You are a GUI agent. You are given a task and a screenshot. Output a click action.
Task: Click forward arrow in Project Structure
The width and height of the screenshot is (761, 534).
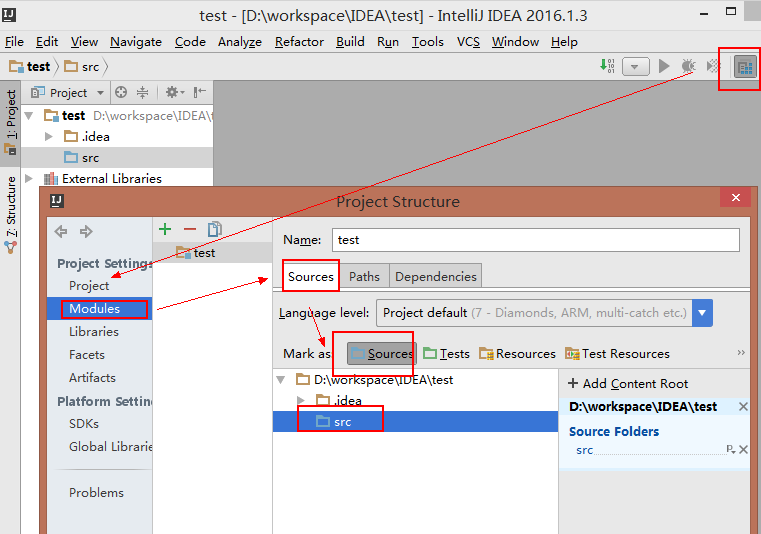pyautogui.click(x=86, y=231)
